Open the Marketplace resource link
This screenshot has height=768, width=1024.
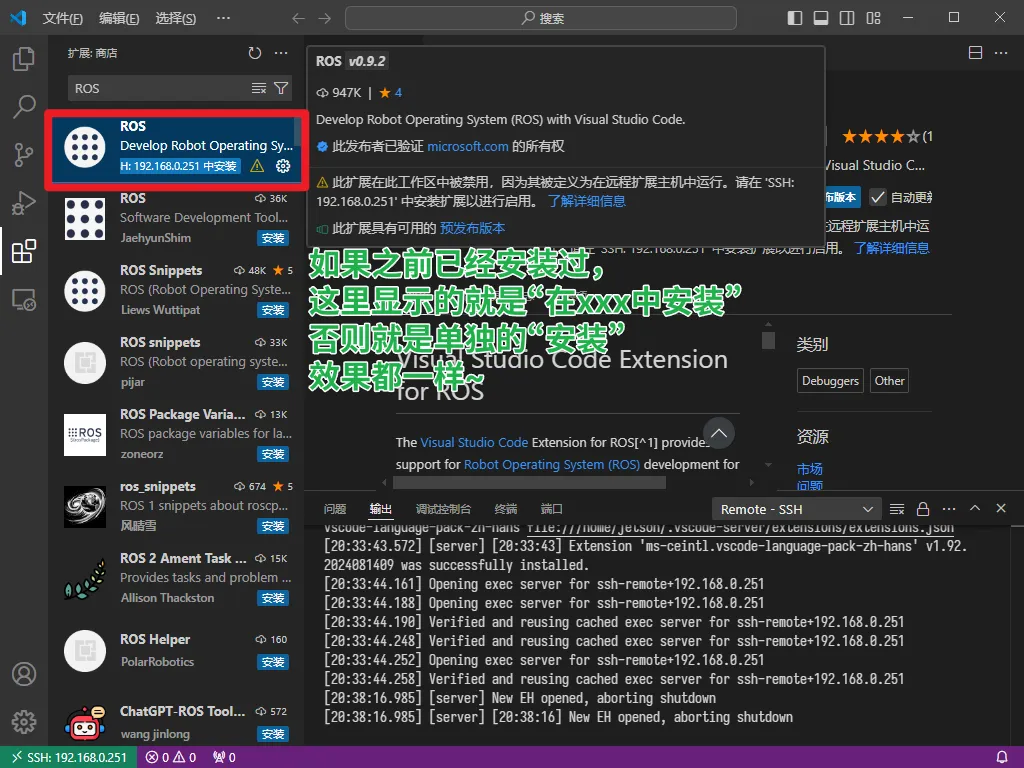point(810,469)
